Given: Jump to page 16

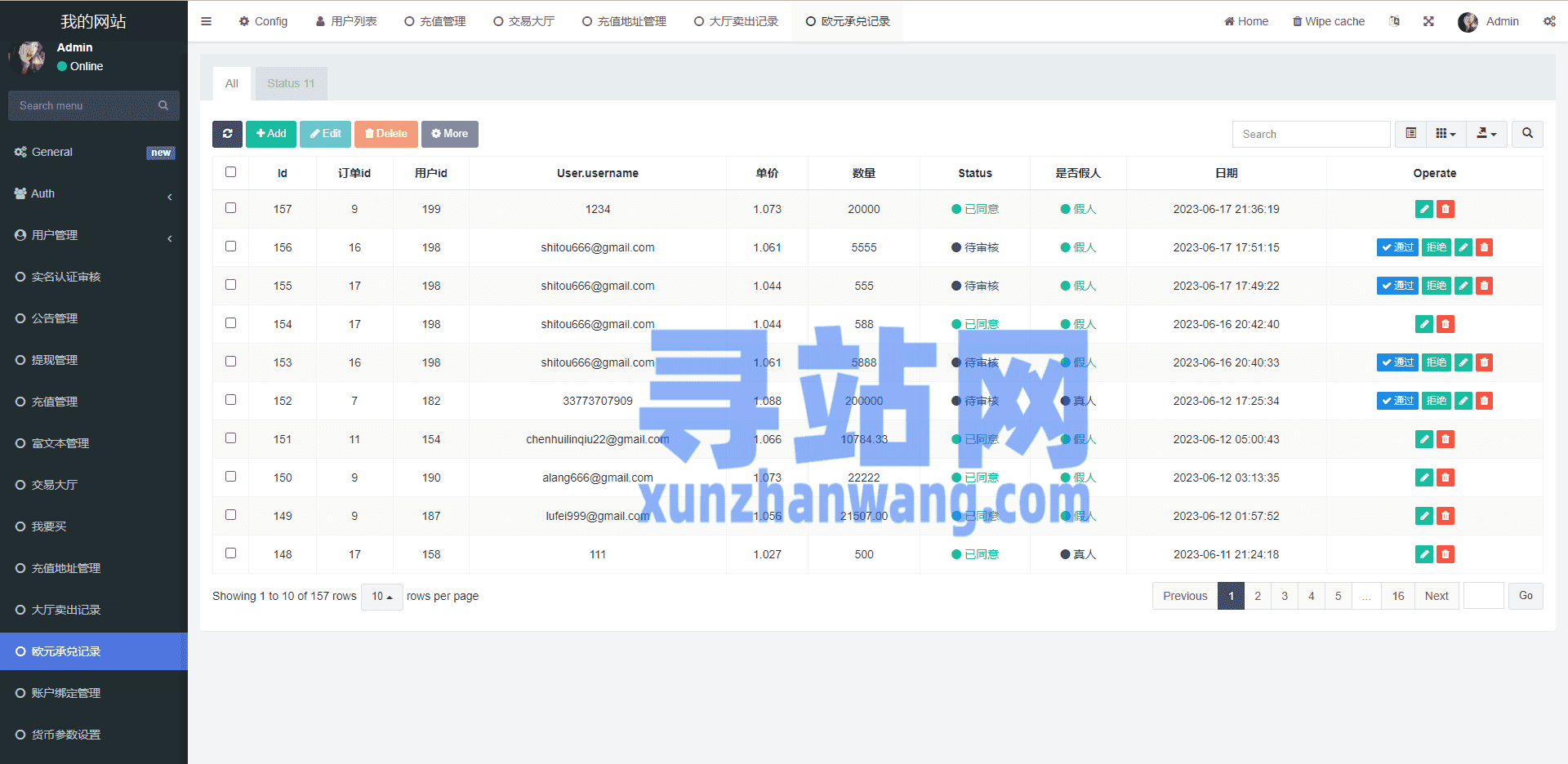Looking at the screenshot, I should click(1398, 596).
